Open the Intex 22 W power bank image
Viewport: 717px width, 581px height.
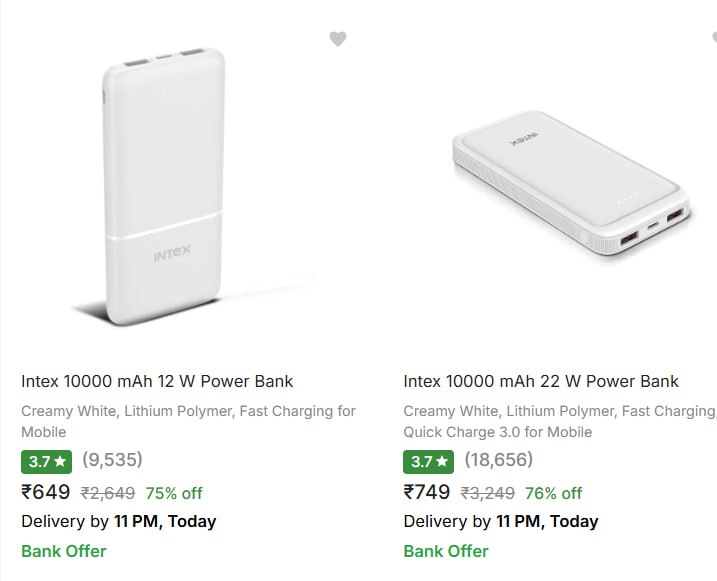pos(570,190)
